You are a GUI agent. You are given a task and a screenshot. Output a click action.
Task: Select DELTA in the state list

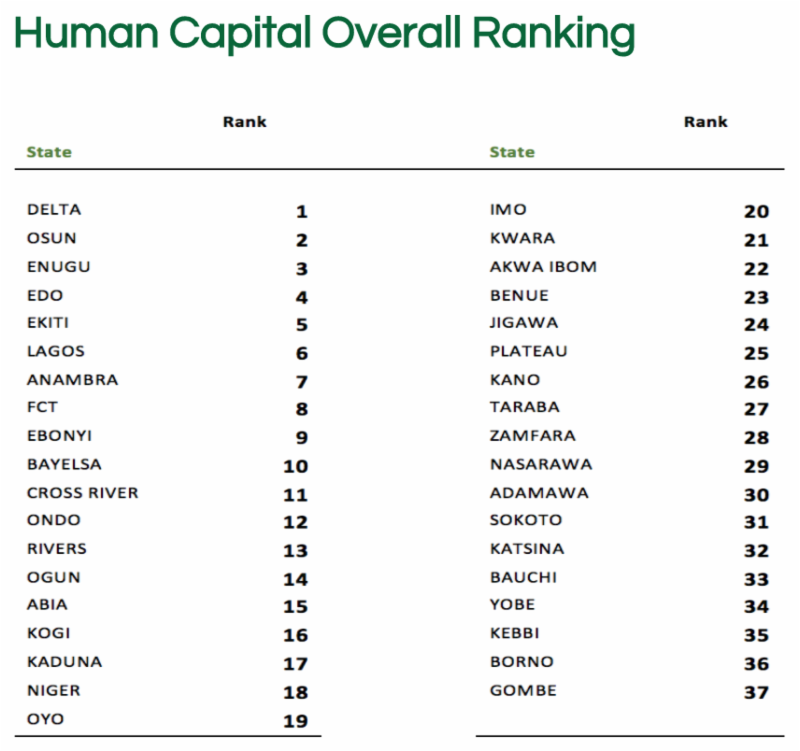pyautogui.click(x=54, y=210)
